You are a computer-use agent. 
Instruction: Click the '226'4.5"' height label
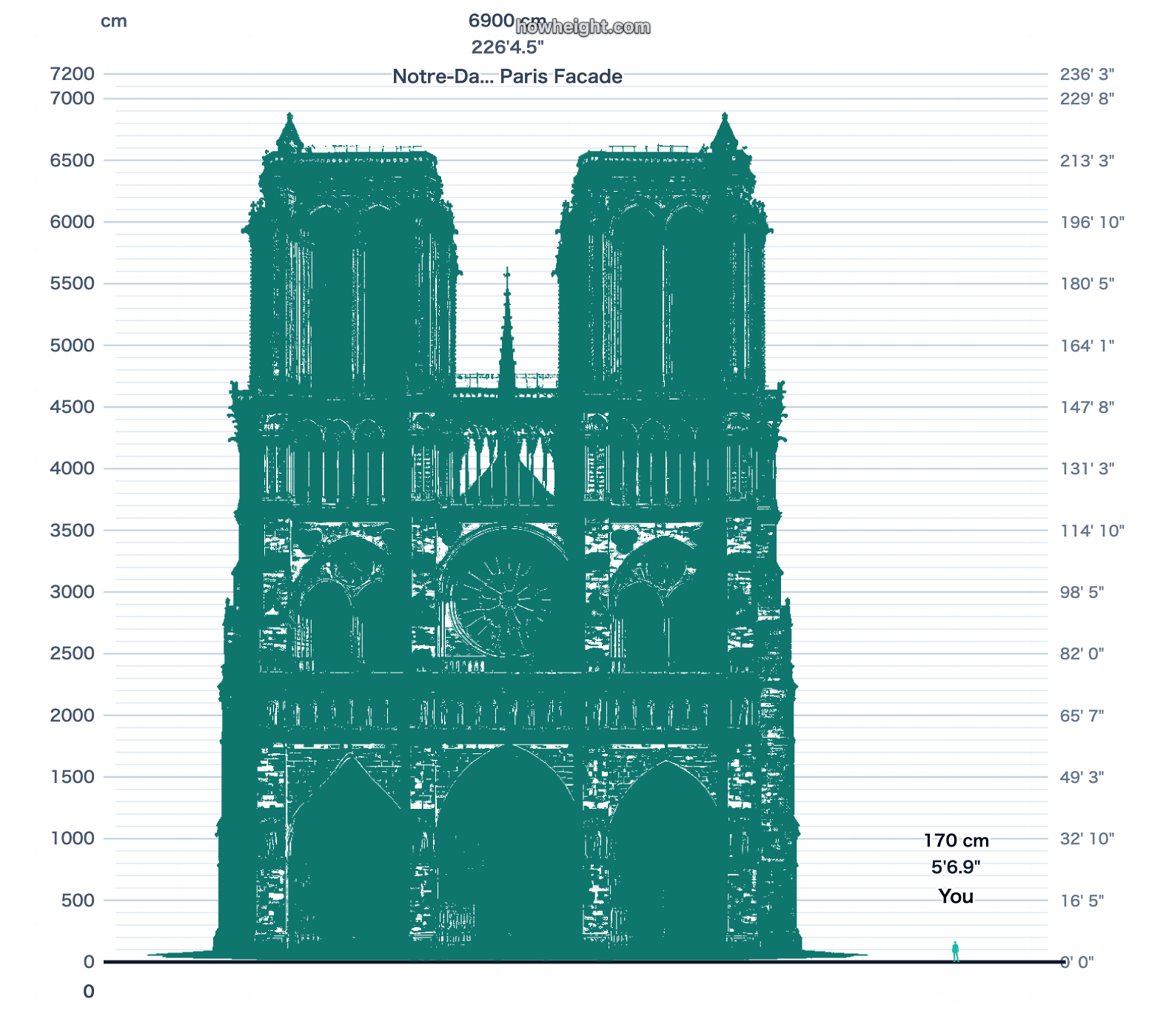(x=508, y=47)
